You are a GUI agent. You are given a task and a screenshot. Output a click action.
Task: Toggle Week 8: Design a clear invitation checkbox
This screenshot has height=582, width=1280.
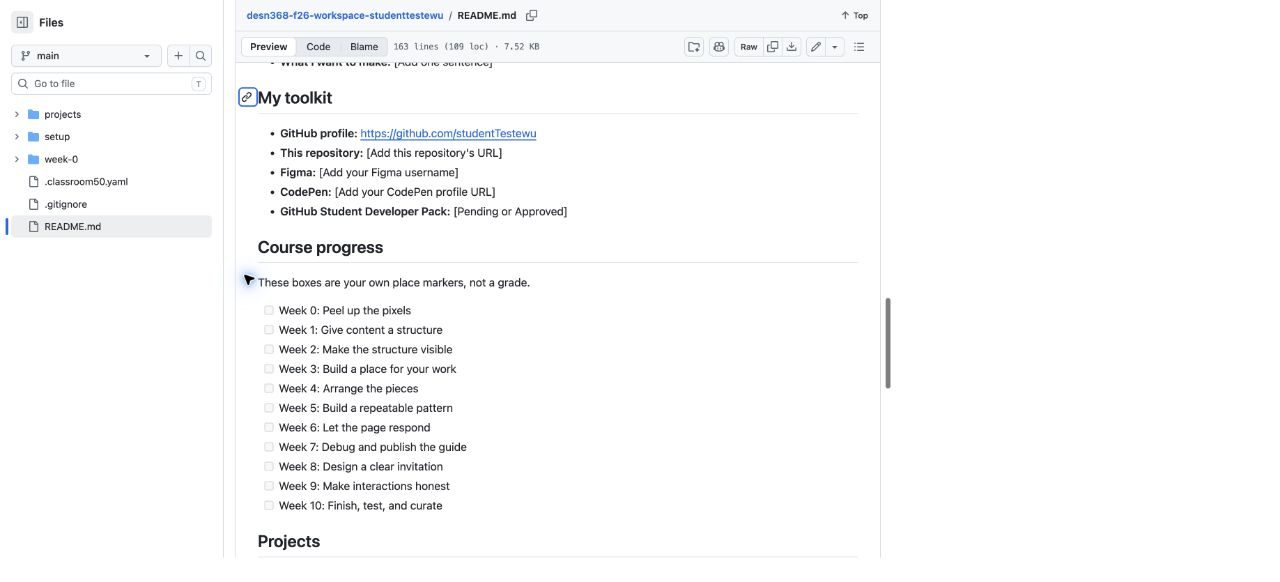click(269, 466)
